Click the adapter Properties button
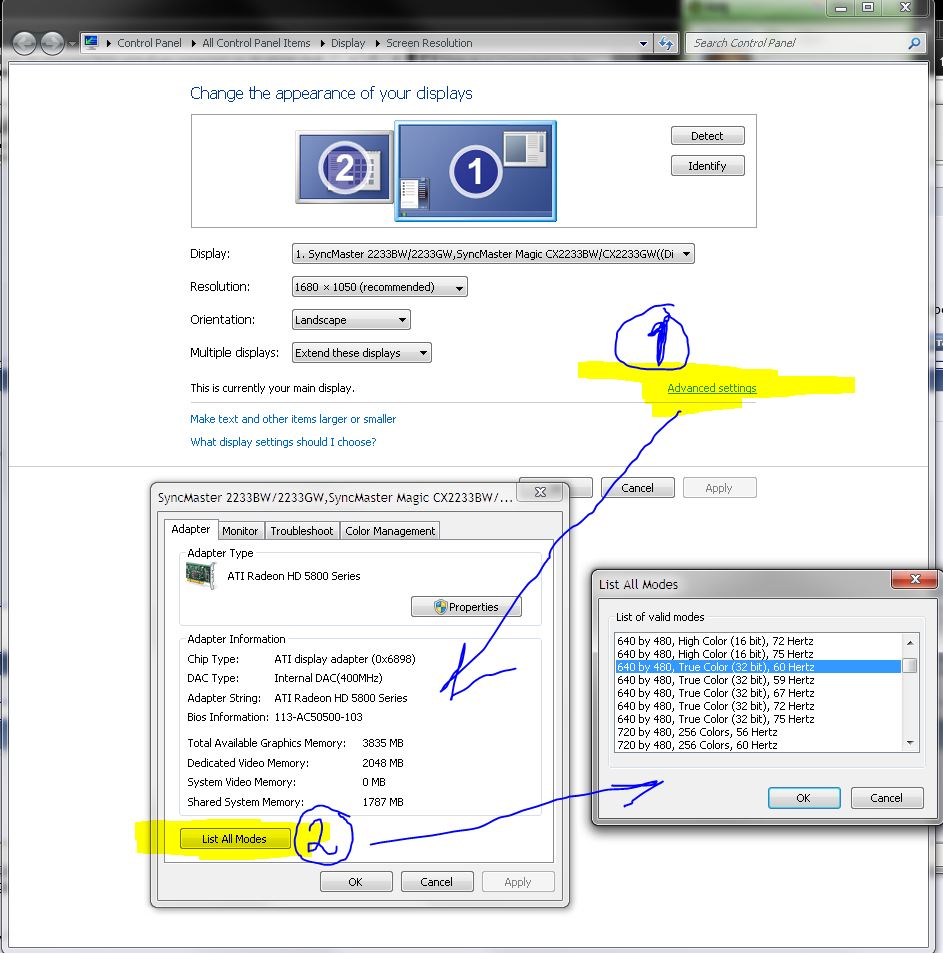The width and height of the screenshot is (943, 953). click(x=466, y=607)
